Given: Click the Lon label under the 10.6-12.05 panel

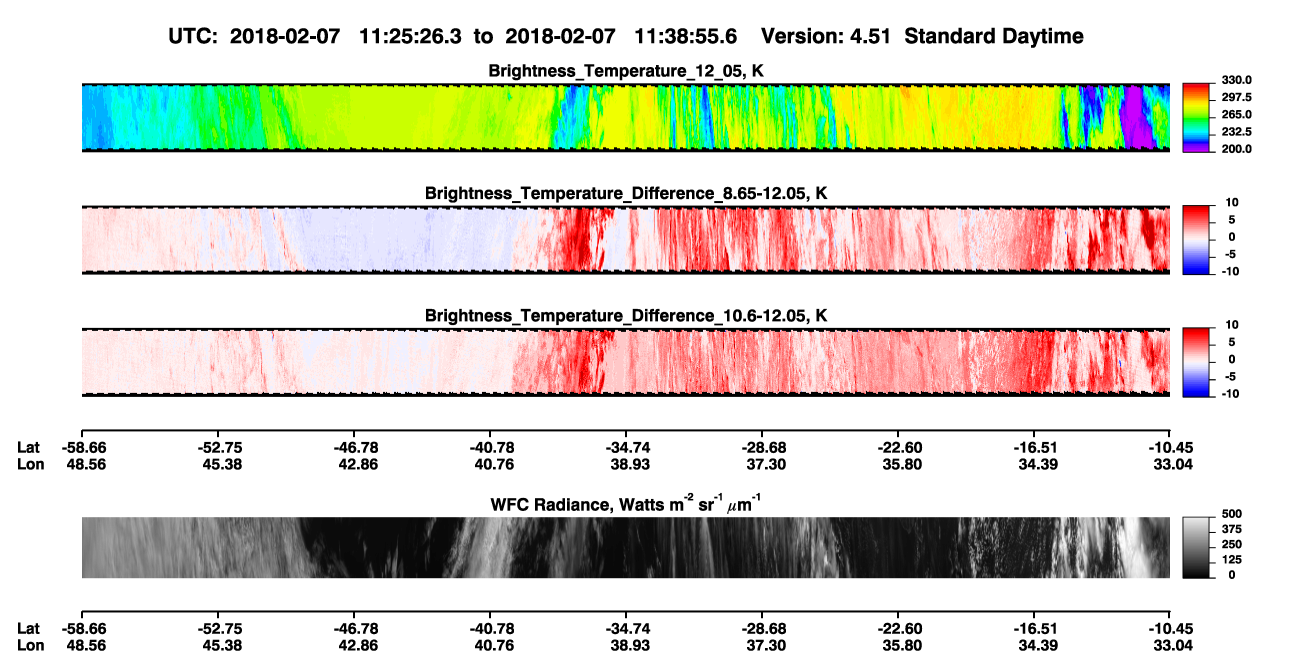Looking at the screenshot, I should pos(29,464).
